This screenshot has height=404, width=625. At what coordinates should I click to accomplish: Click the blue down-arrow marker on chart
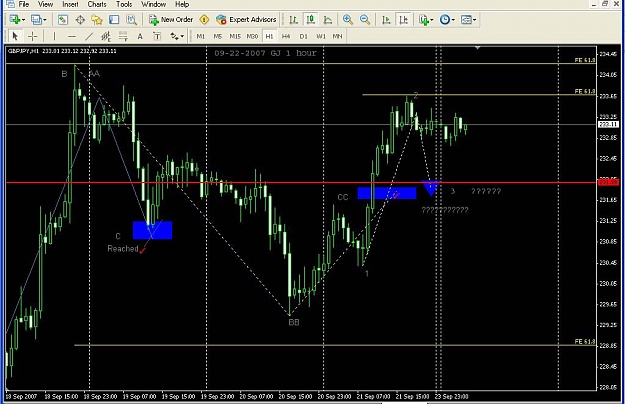pyautogui.click(x=431, y=188)
